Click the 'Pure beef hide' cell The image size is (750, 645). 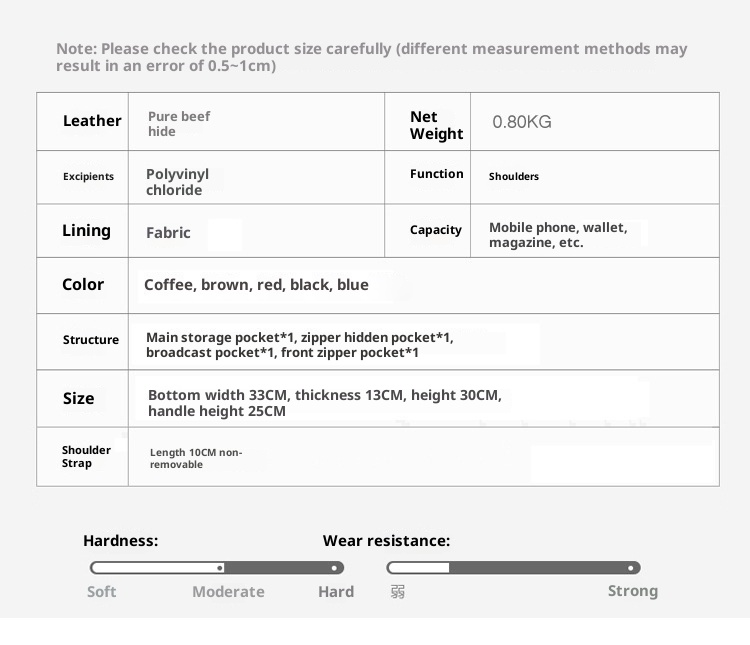coord(179,124)
